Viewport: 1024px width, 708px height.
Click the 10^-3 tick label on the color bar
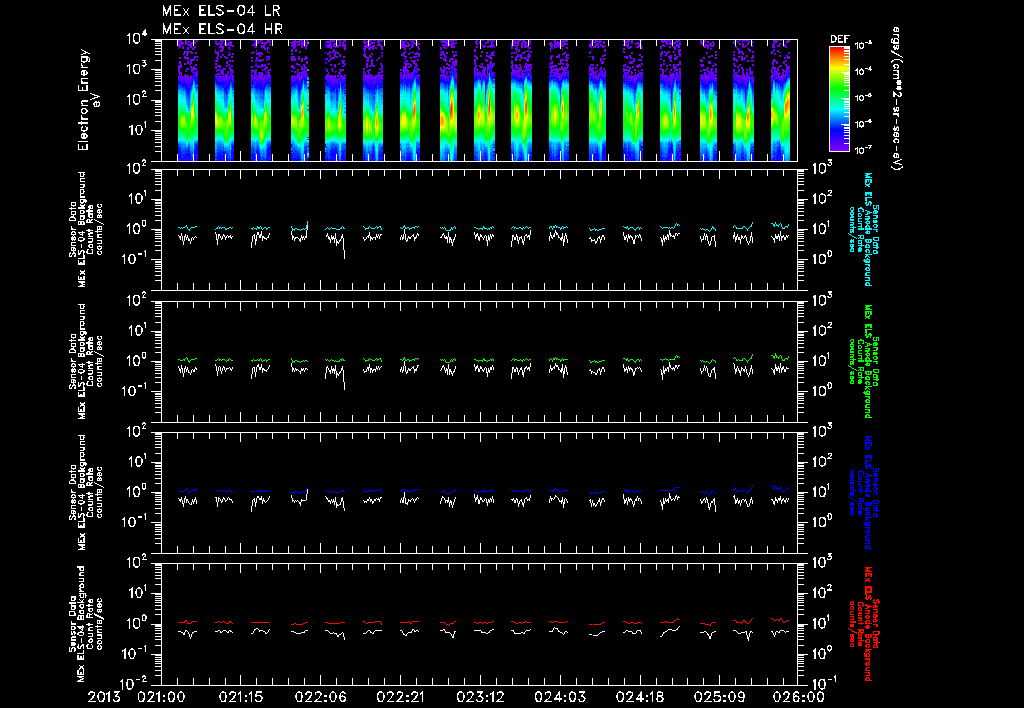click(x=863, y=46)
